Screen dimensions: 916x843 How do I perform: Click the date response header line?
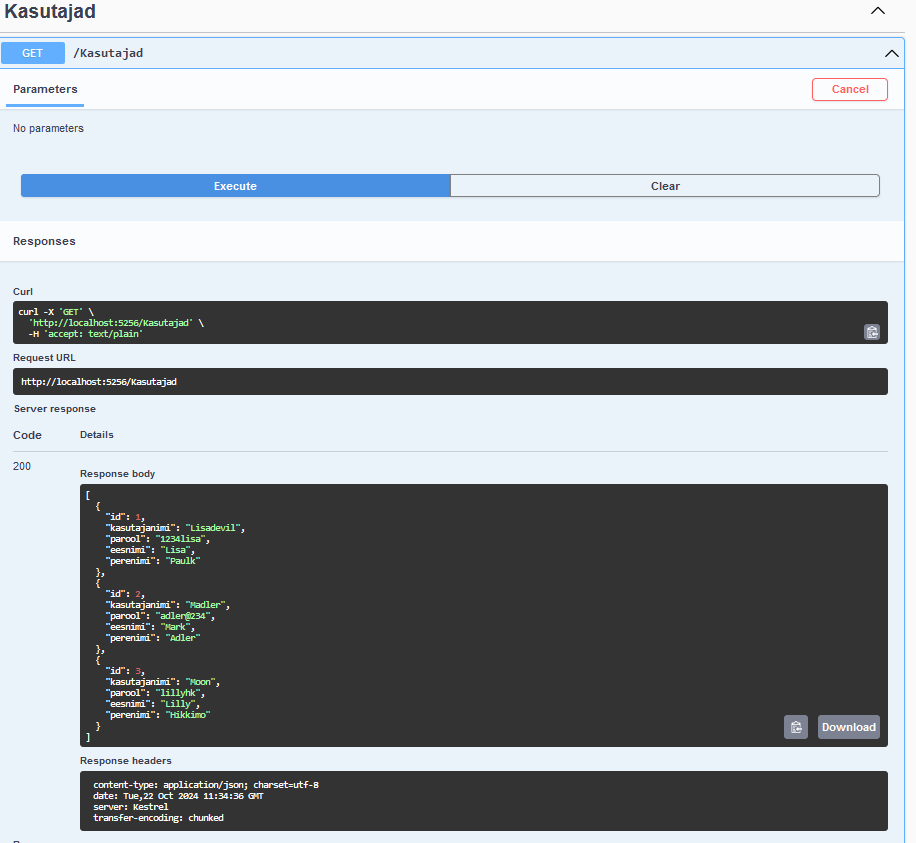click(x=178, y=796)
